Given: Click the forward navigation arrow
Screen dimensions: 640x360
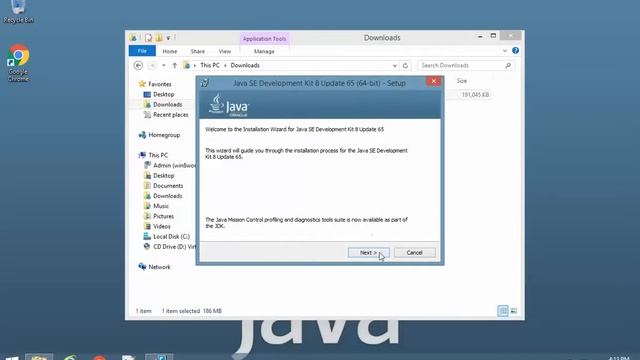Looking at the screenshot, I should click(x=152, y=65).
